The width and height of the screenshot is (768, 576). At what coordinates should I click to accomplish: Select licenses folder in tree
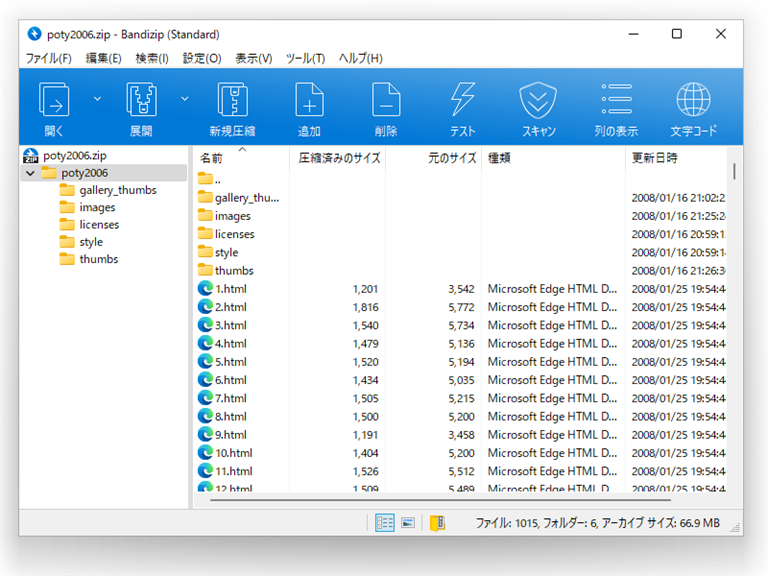99,224
